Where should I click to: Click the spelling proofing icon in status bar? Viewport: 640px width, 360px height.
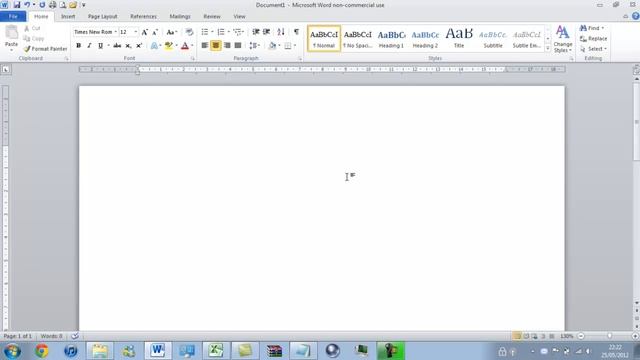click(75, 336)
